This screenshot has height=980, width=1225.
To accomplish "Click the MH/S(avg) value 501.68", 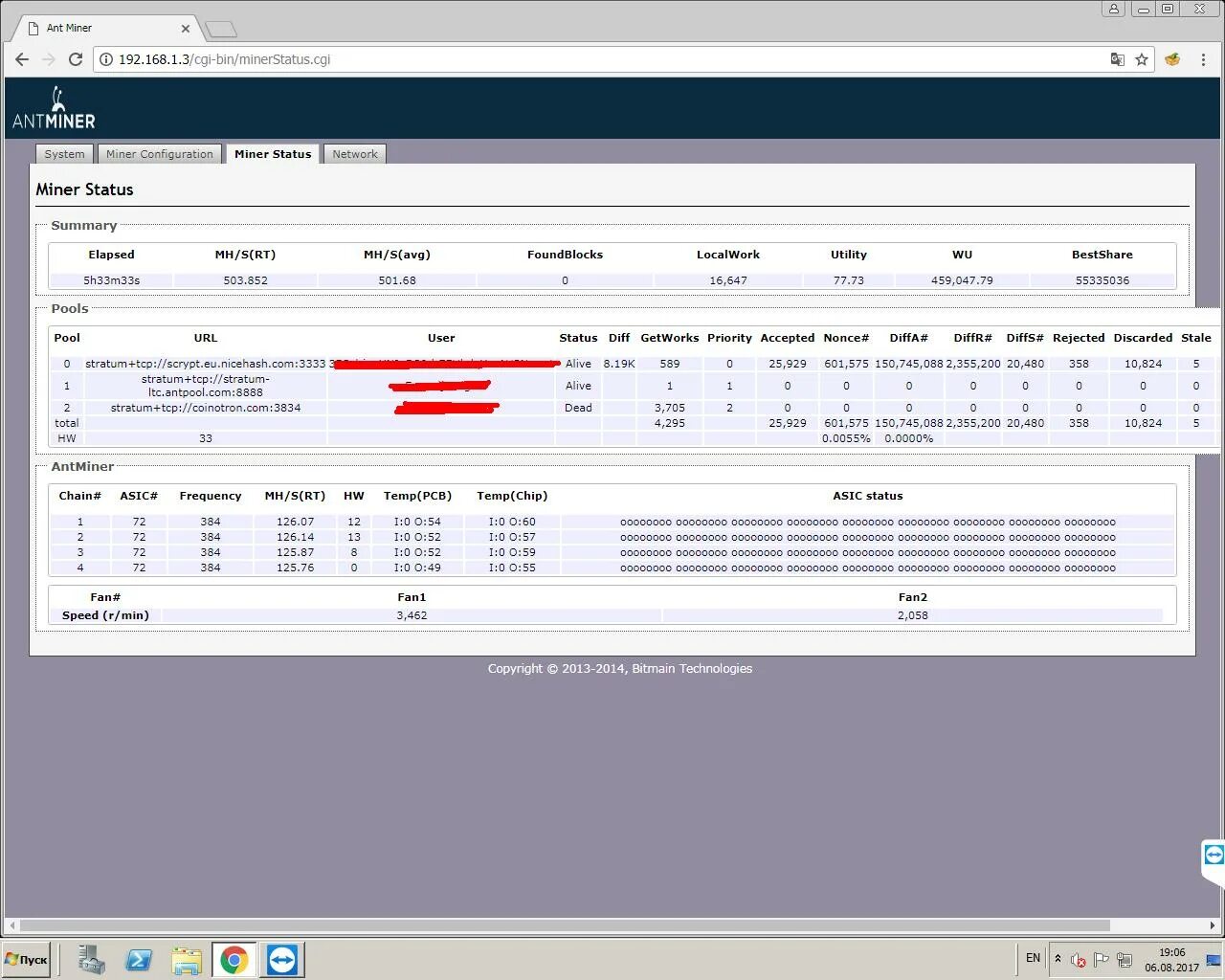I will click(397, 280).
